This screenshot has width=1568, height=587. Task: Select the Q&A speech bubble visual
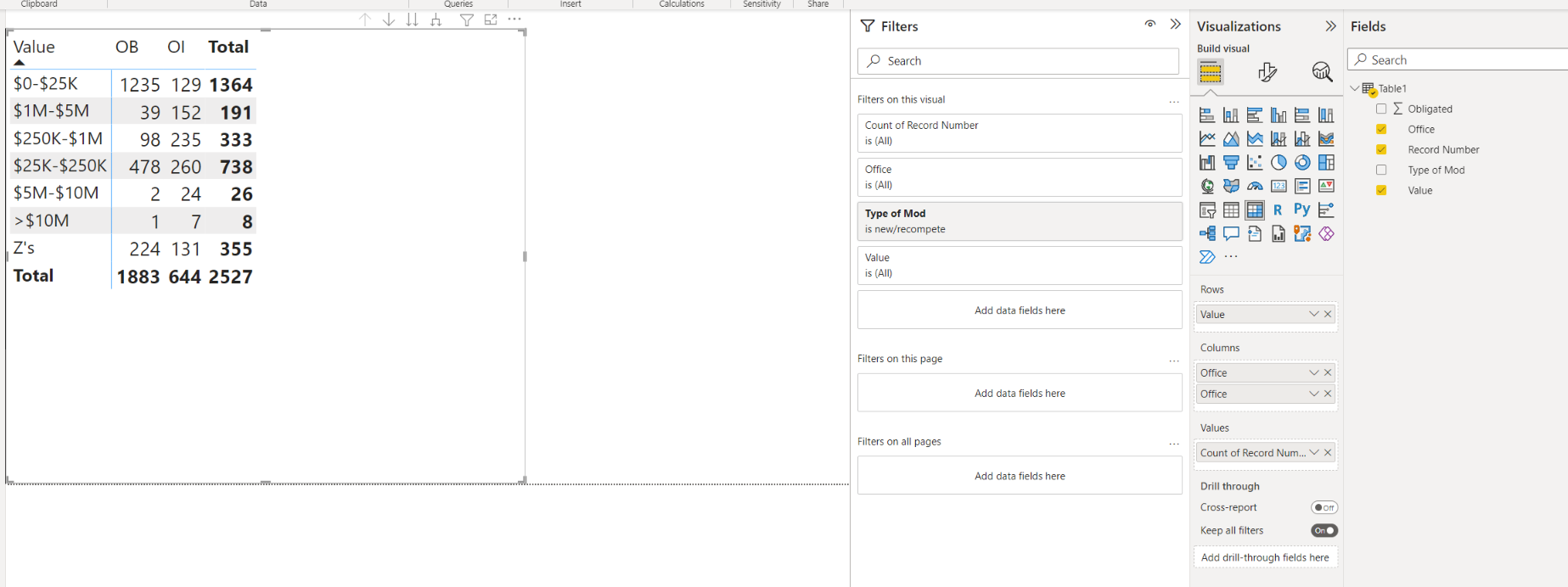pyautogui.click(x=1231, y=234)
